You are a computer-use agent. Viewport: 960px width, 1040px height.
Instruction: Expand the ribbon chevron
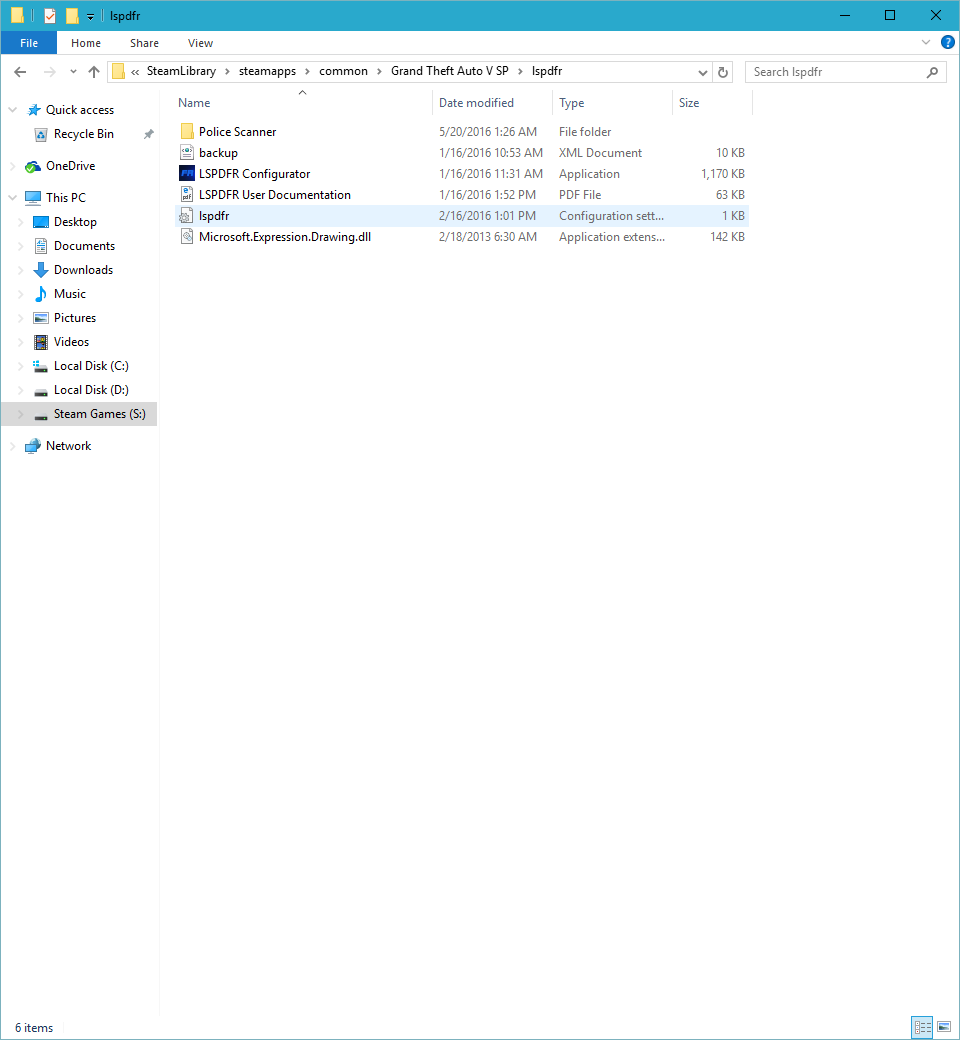(926, 42)
